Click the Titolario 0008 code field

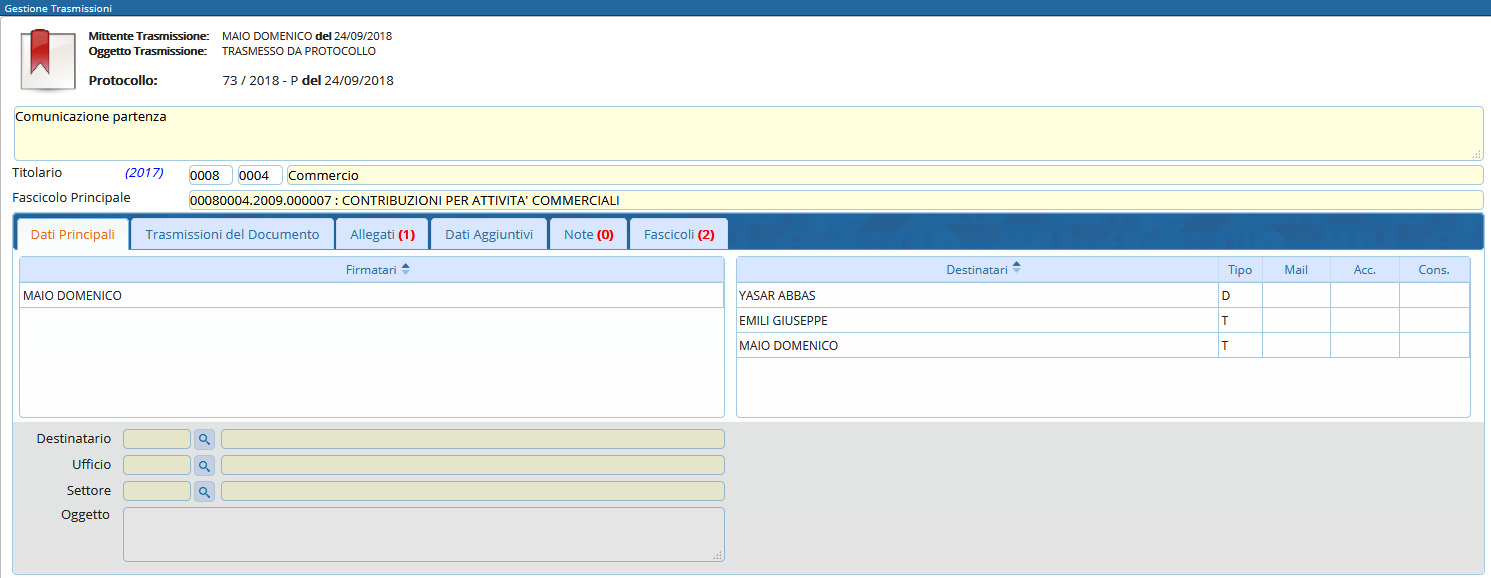click(210, 175)
